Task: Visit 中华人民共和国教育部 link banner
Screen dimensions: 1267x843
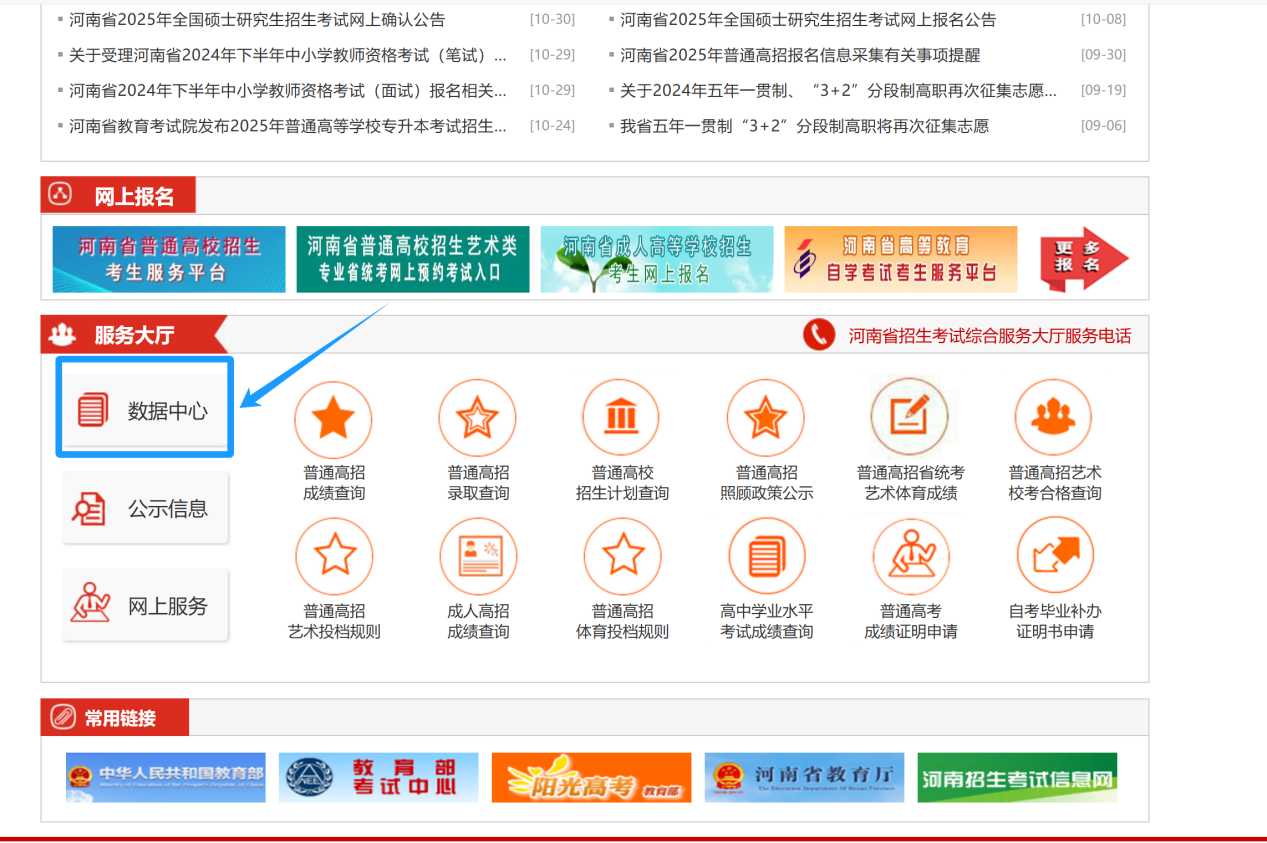Action: [166, 778]
